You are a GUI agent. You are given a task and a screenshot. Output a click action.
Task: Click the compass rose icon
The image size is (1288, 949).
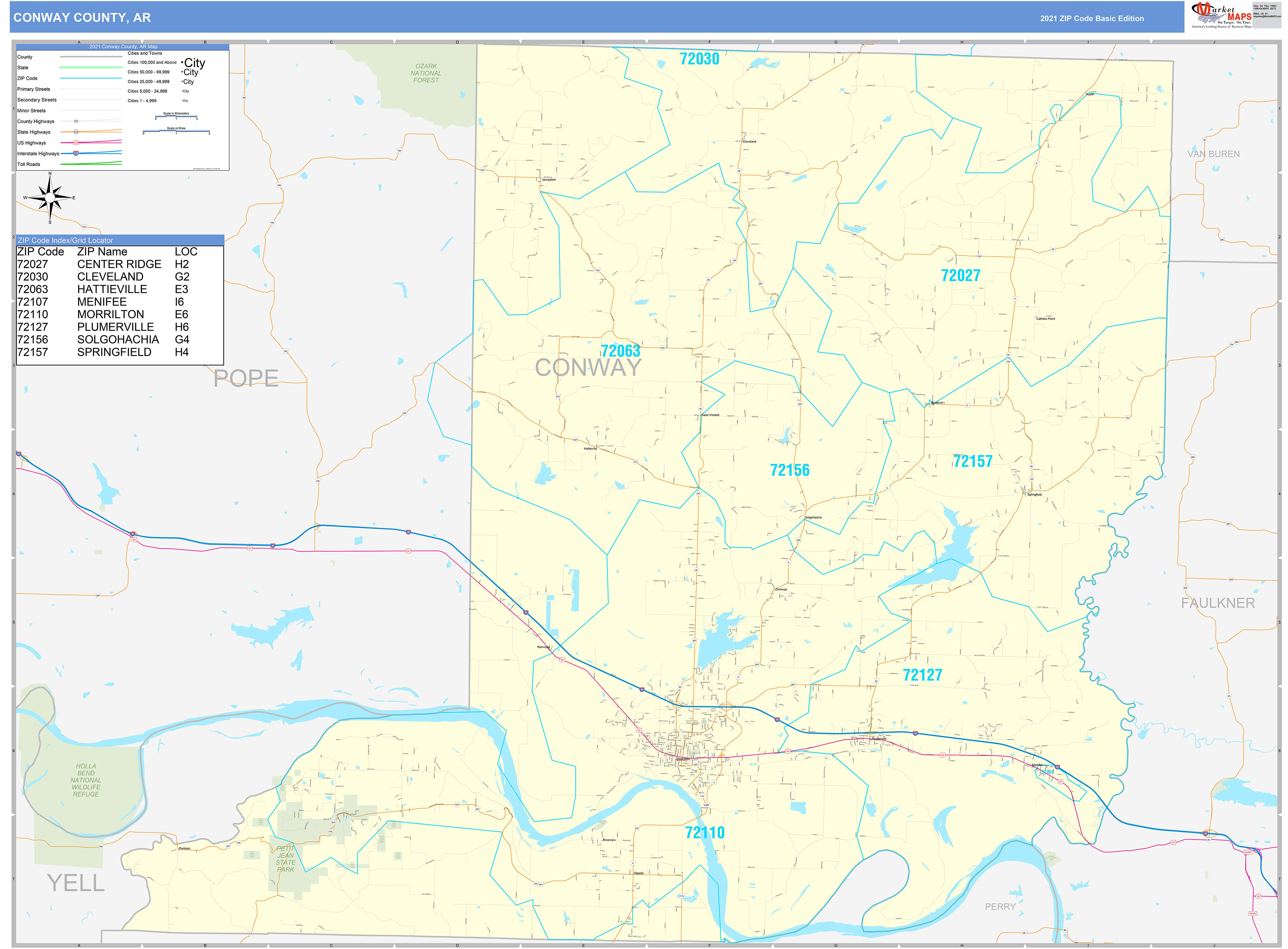point(50,197)
